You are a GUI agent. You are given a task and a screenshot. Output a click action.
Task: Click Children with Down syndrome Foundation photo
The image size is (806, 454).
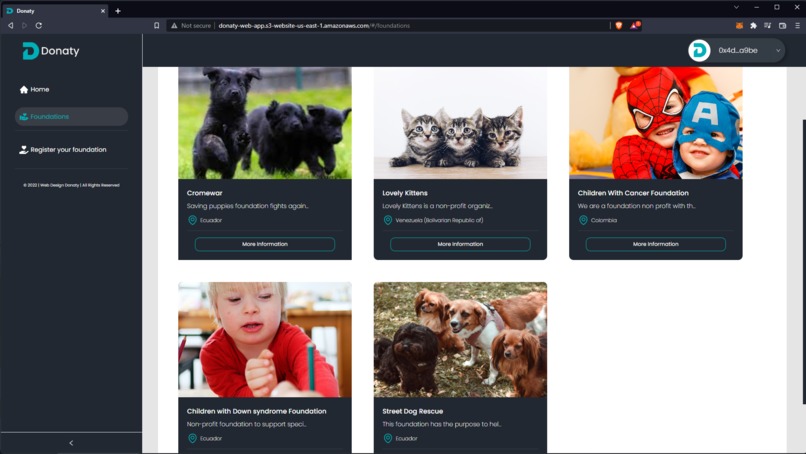tap(265, 339)
